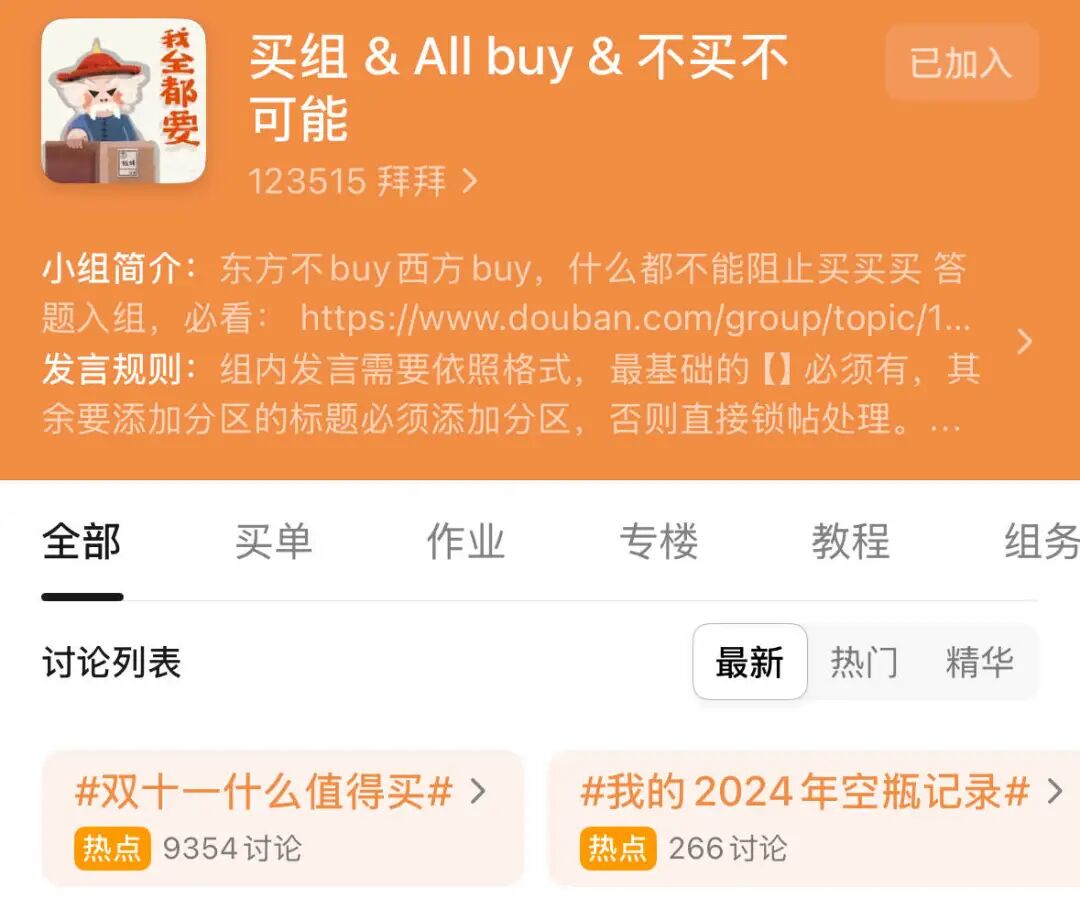Tap the 已加入 joined button
This screenshot has width=1080, height=921.
962,63
